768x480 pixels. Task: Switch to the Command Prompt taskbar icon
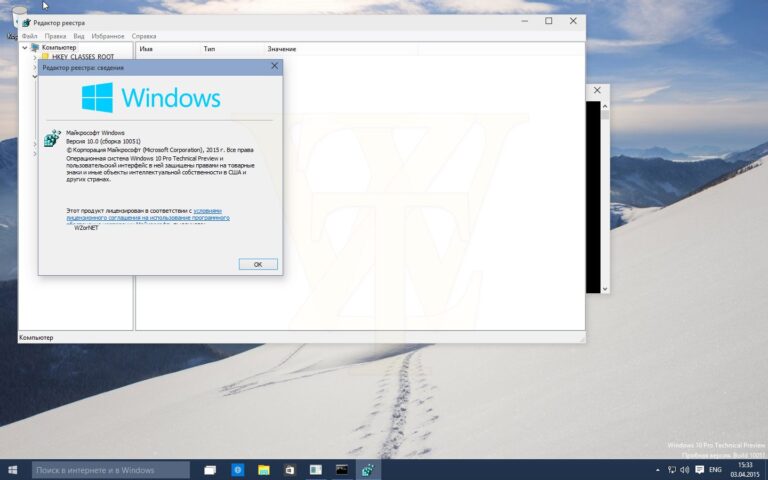point(342,470)
